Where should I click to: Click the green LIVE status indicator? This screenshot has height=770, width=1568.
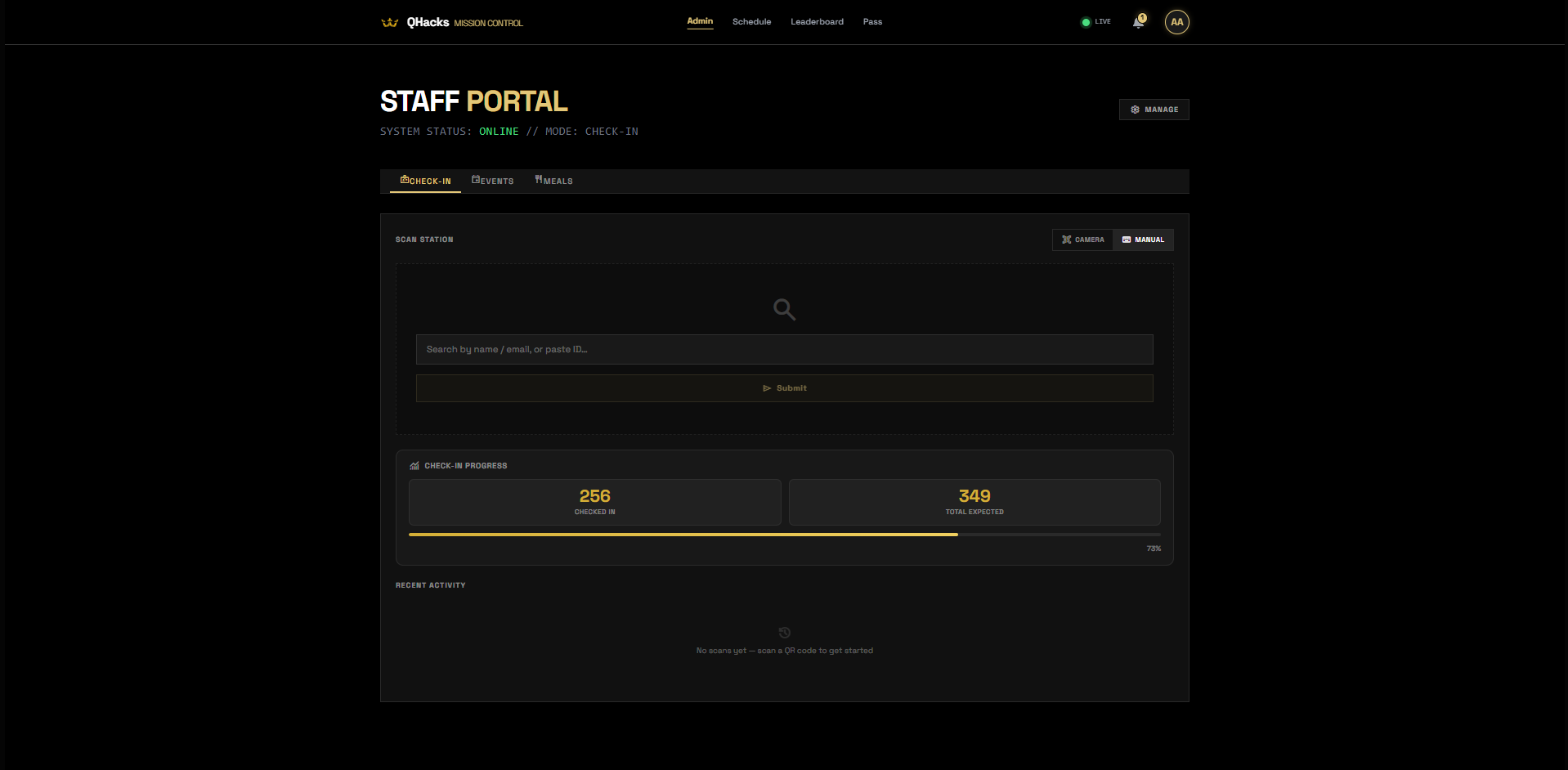[x=1095, y=22]
